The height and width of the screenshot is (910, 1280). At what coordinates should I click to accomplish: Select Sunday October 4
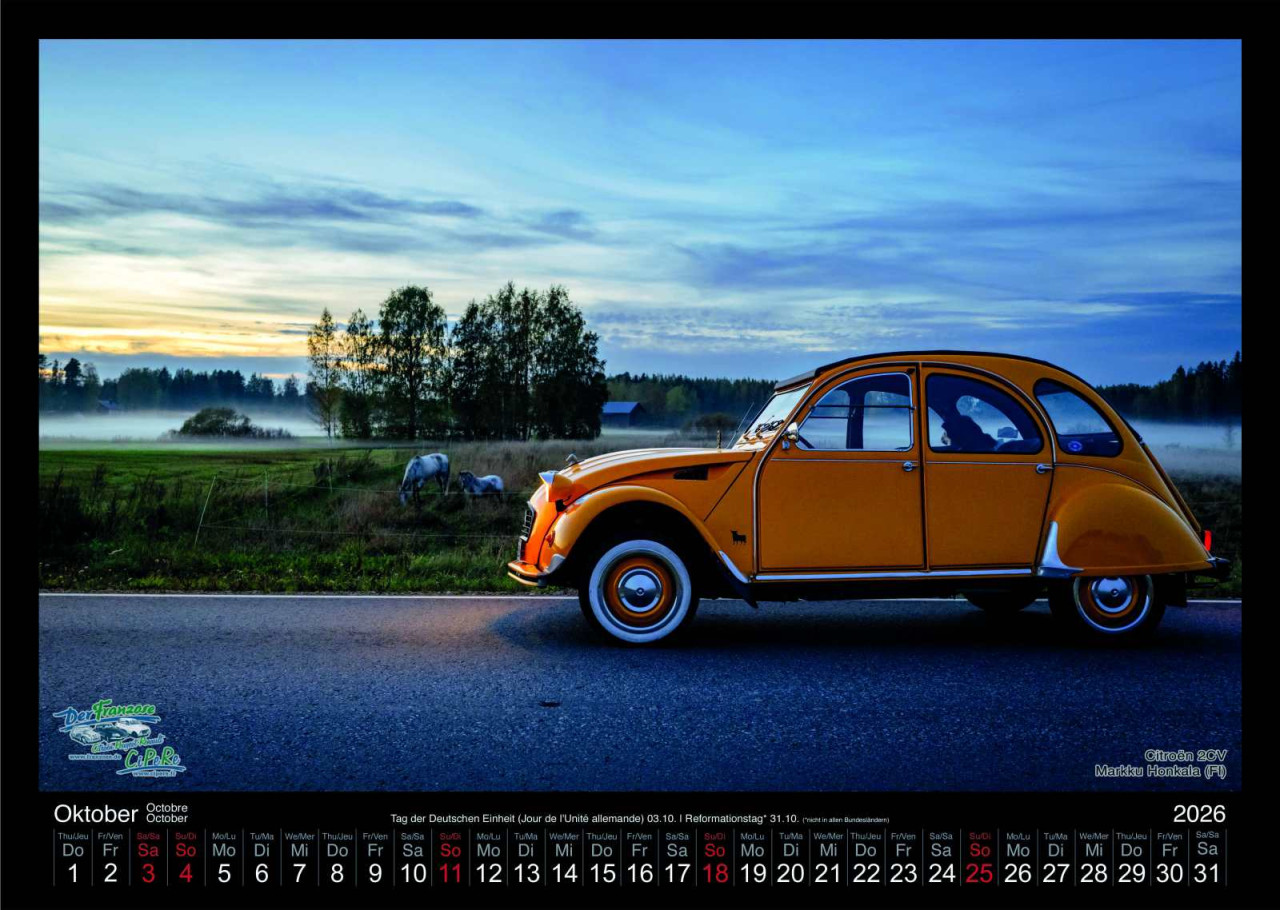pyautogui.click(x=186, y=860)
